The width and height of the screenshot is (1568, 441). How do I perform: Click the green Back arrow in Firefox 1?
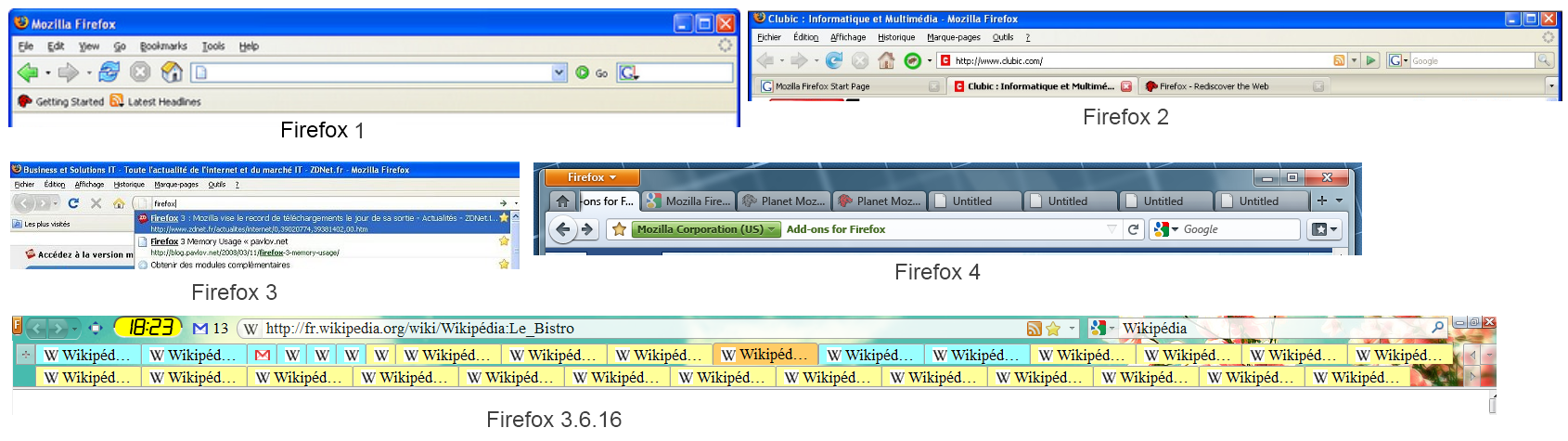point(27,72)
